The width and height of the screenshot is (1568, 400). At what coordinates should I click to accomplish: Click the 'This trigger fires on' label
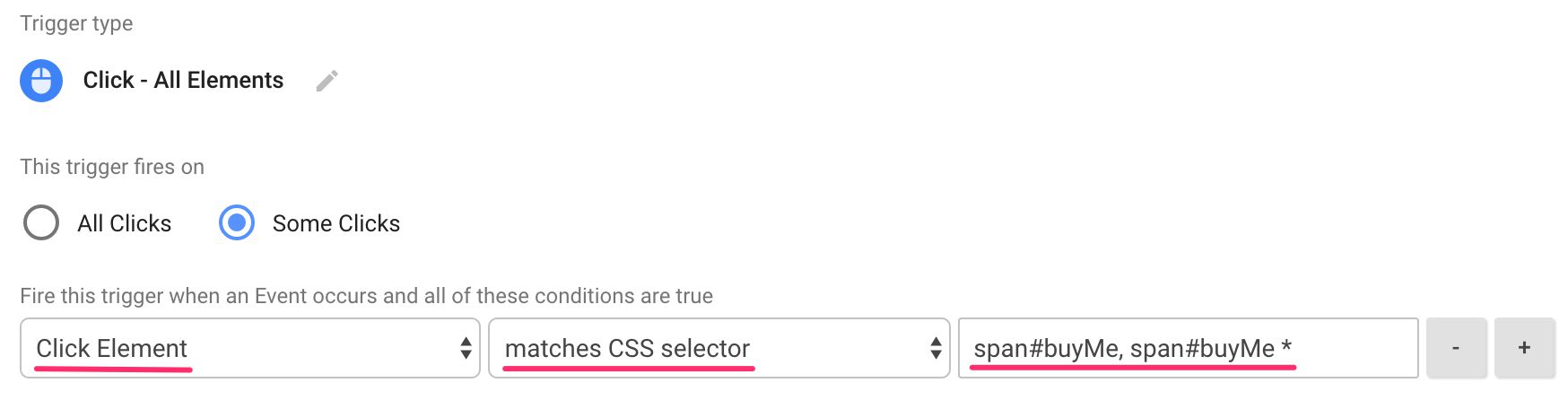click(112, 167)
